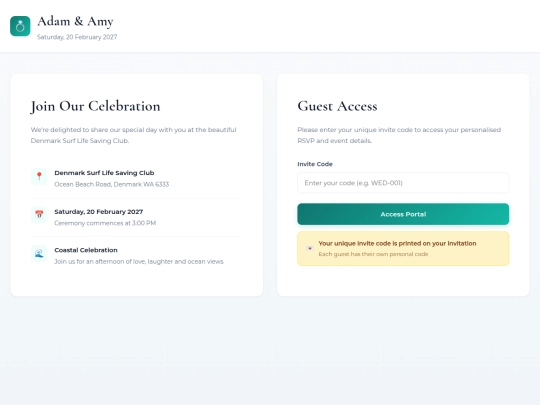The image size is (540, 405).
Task: Click the Saturday, 20 February 2027 detail row
Action: click(x=137, y=217)
